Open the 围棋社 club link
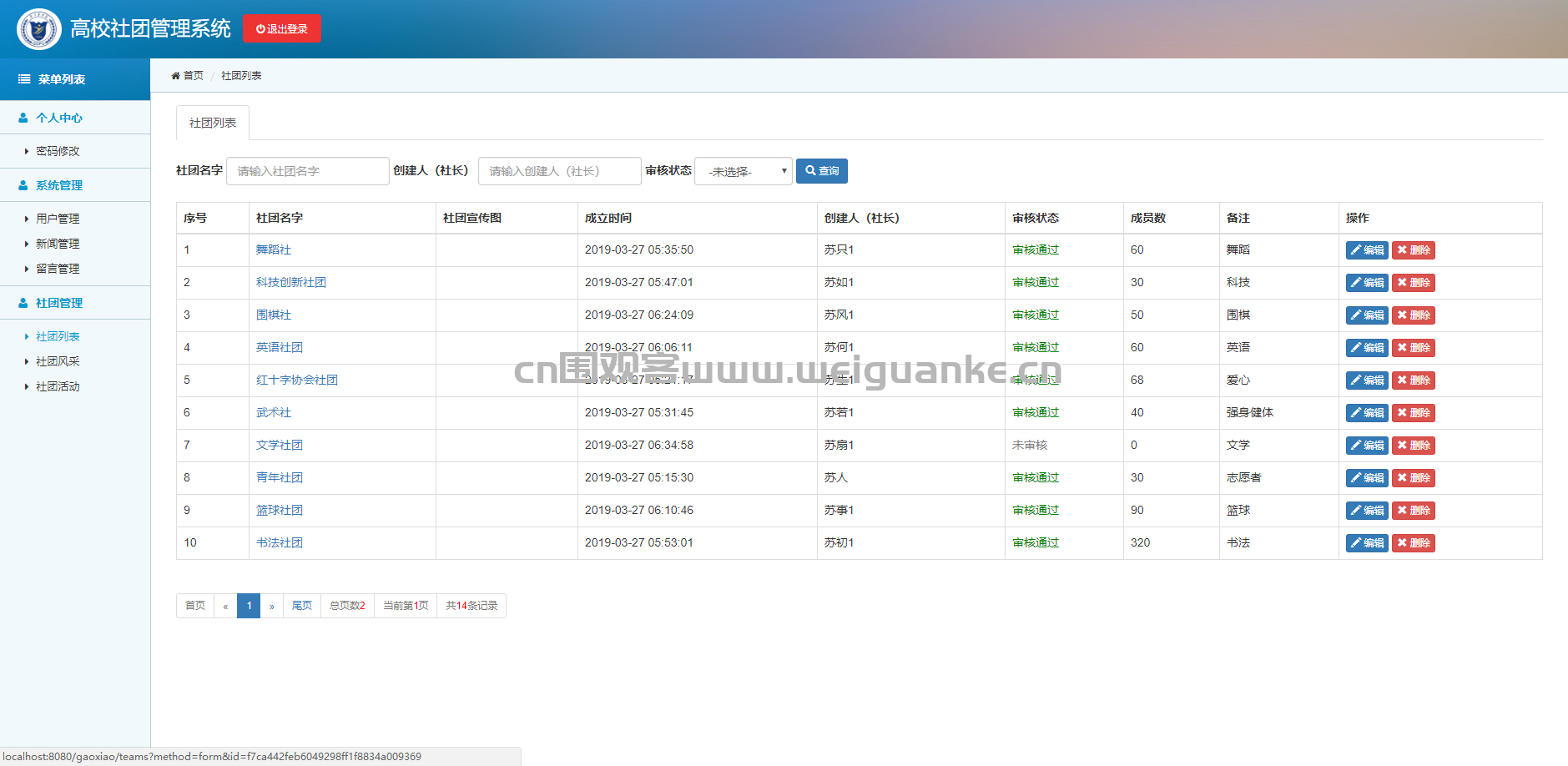 274,315
